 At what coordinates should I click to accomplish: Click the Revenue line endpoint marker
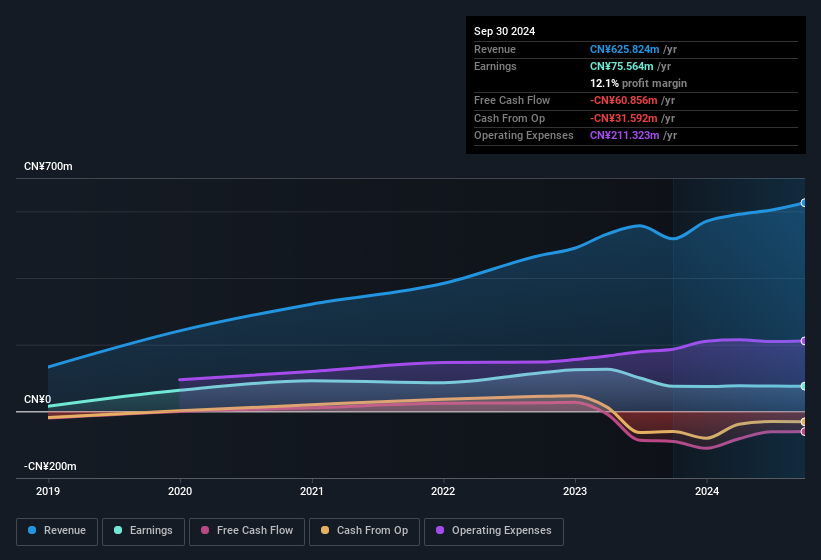[x=804, y=203]
